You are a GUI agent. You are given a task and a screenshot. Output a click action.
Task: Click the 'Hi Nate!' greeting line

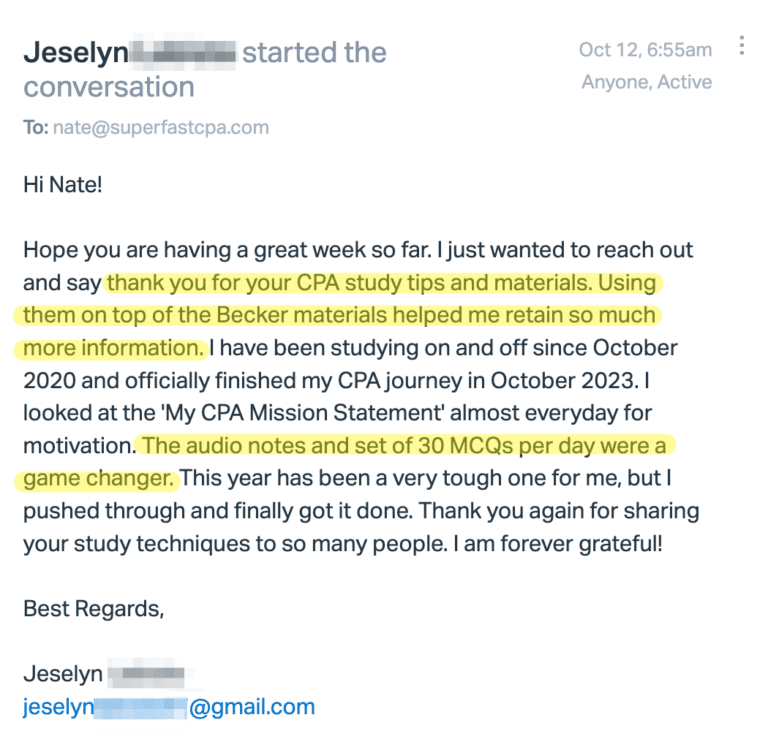click(63, 185)
